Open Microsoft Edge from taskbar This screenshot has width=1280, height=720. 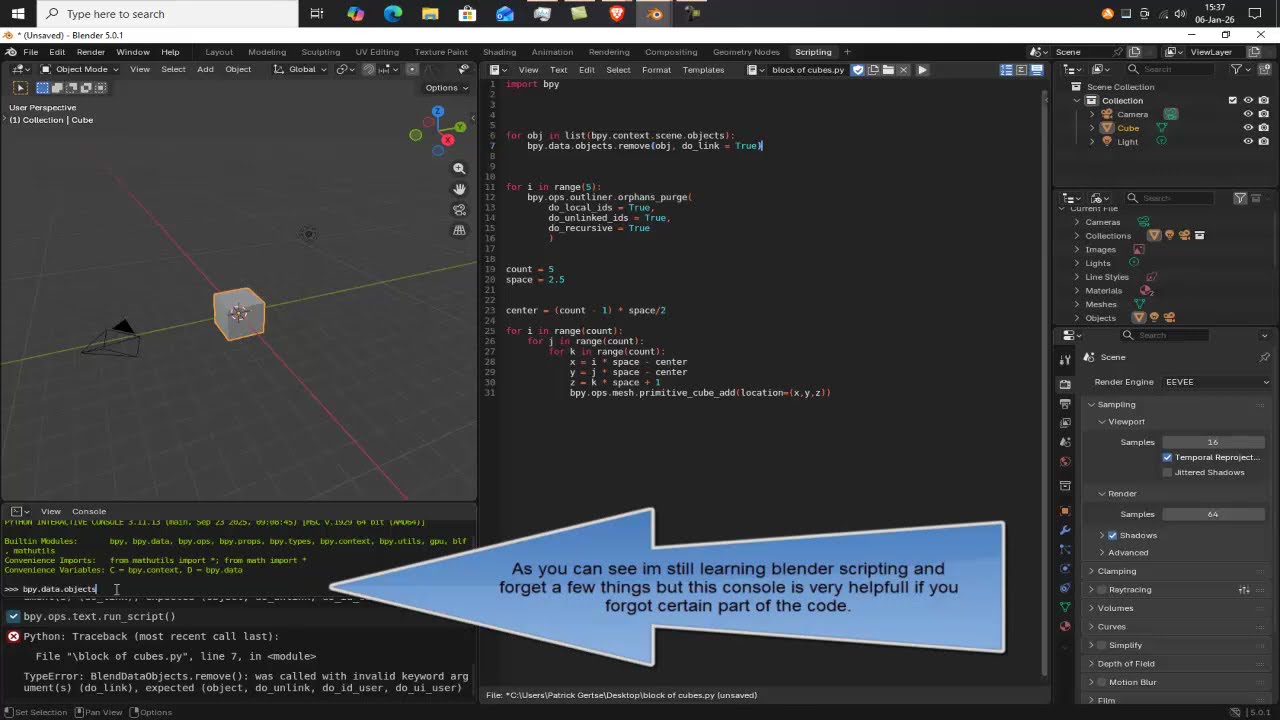click(x=392, y=14)
